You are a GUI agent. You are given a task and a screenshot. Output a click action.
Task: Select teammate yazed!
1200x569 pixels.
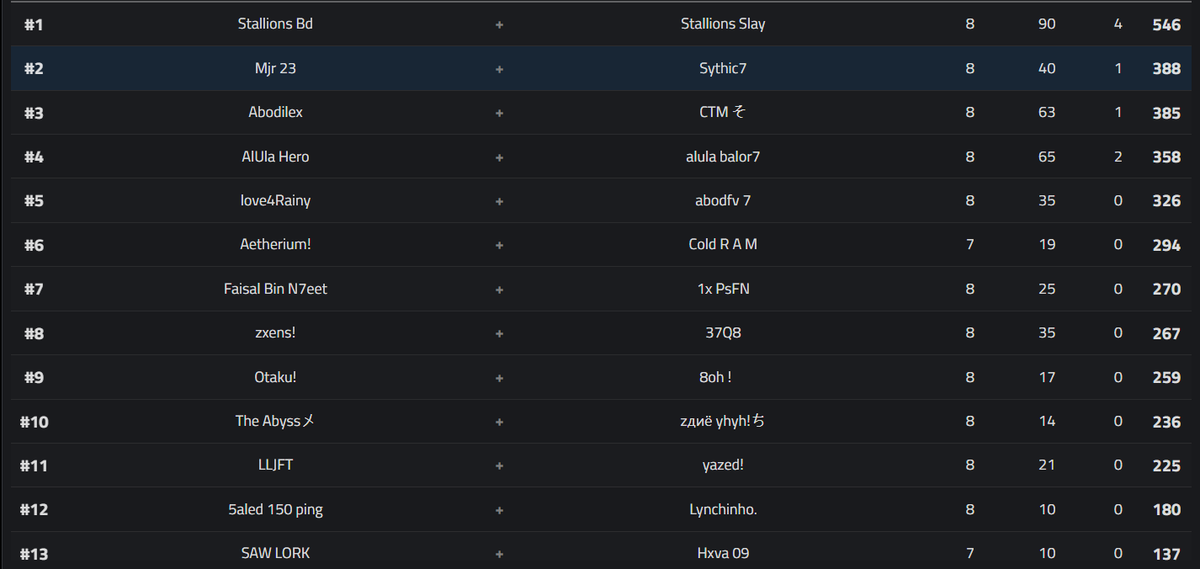(723, 465)
